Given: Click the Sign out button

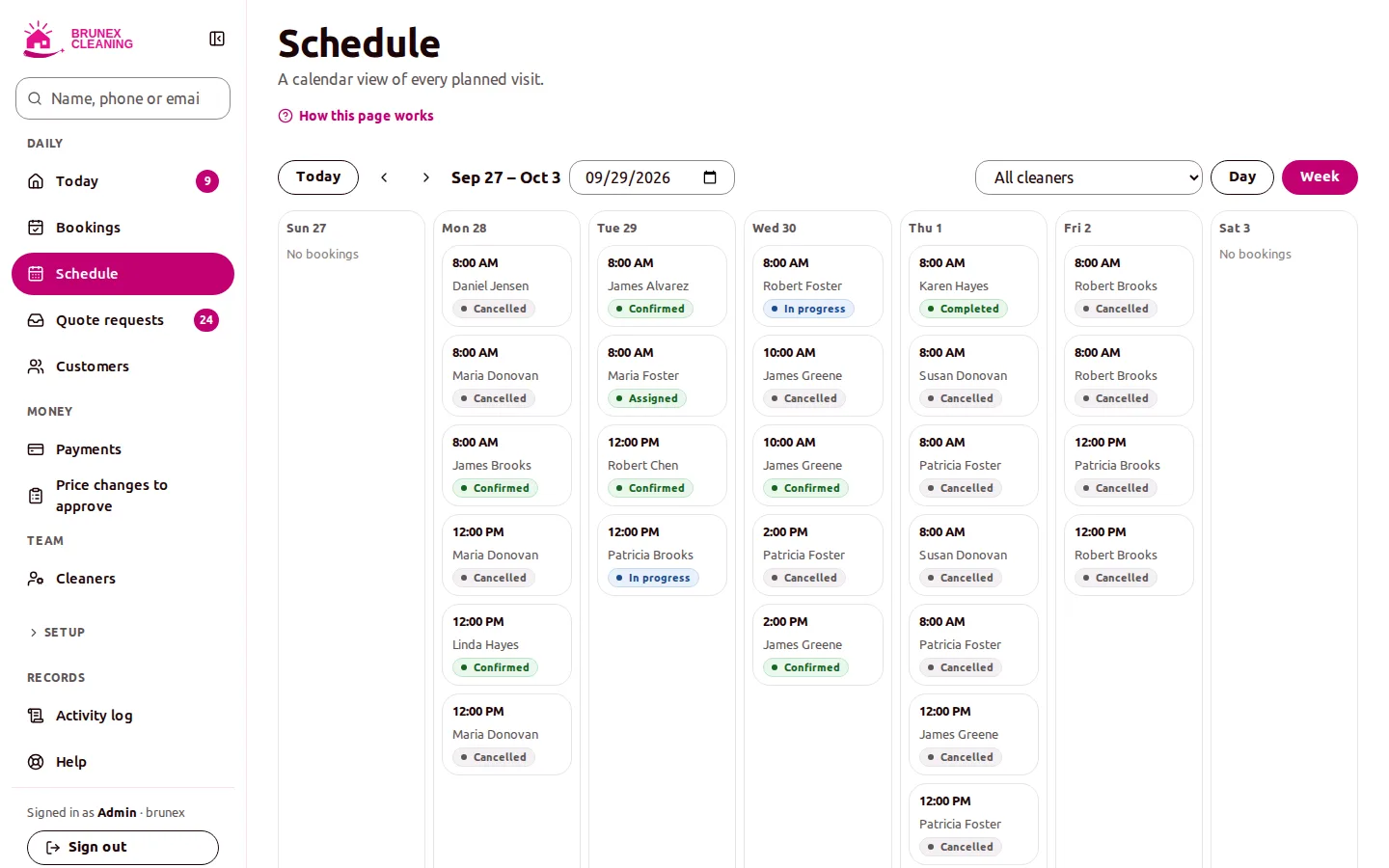Looking at the screenshot, I should pos(123,848).
